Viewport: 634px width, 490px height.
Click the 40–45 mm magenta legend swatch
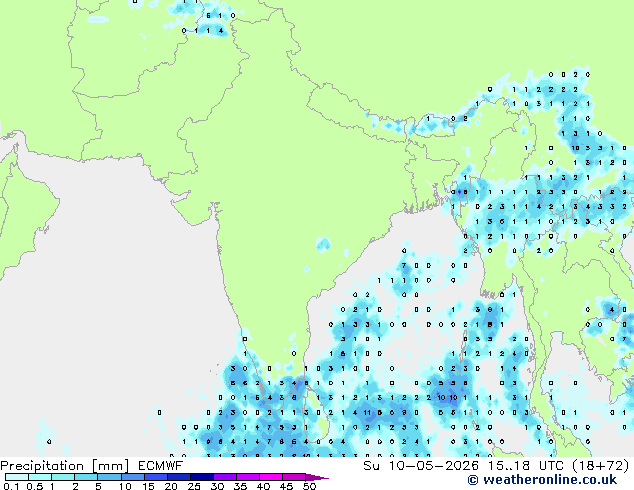(x=271, y=477)
